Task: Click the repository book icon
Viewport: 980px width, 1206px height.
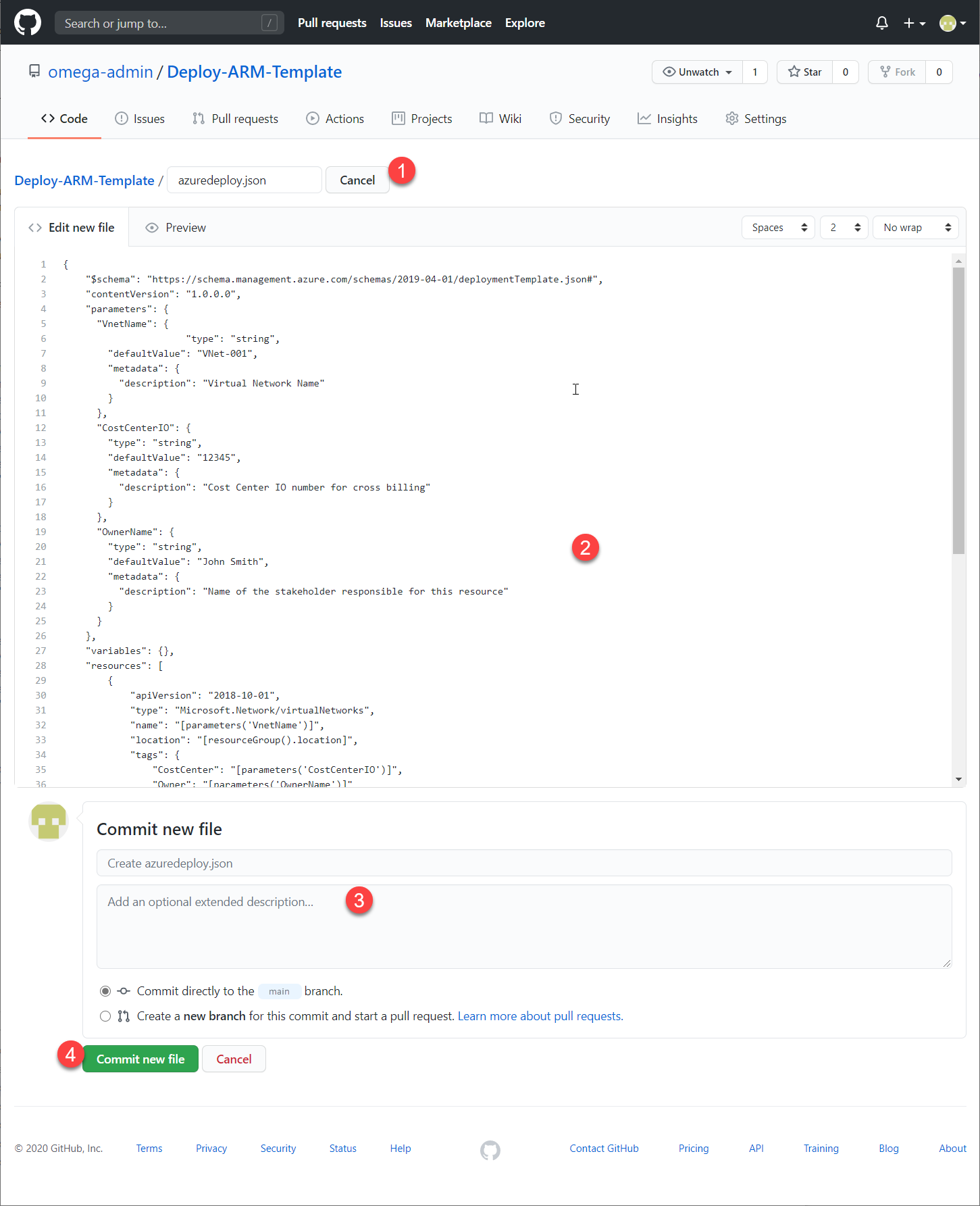Action: pyautogui.click(x=34, y=71)
